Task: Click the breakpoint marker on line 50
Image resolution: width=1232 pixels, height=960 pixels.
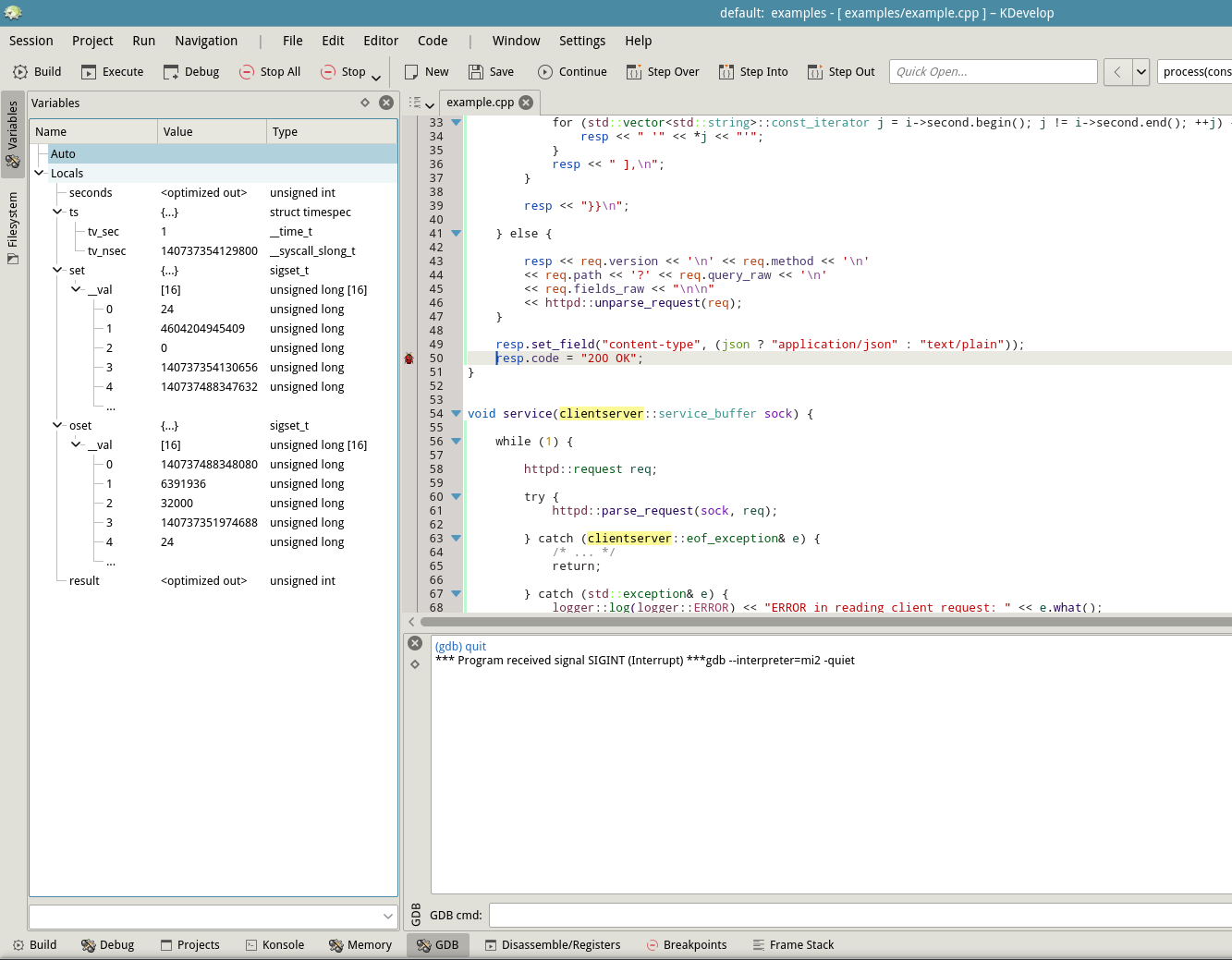Action: point(409,358)
